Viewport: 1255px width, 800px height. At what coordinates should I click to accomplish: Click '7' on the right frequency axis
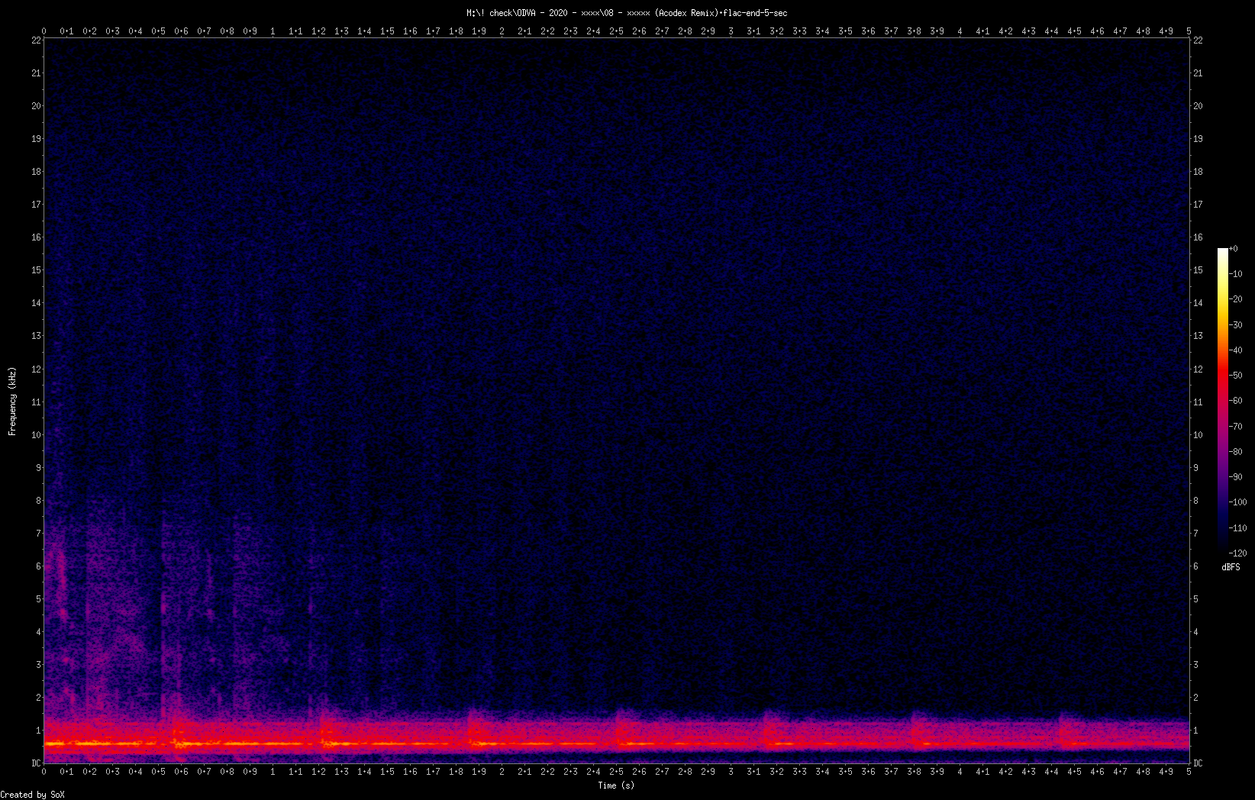(x=1196, y=533)
